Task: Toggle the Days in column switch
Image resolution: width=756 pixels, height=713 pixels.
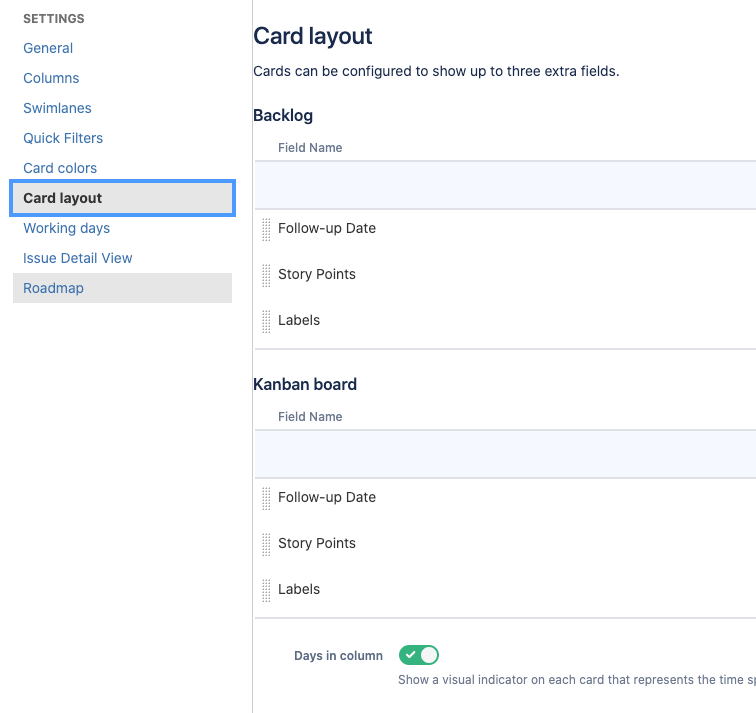Action: 418,655
